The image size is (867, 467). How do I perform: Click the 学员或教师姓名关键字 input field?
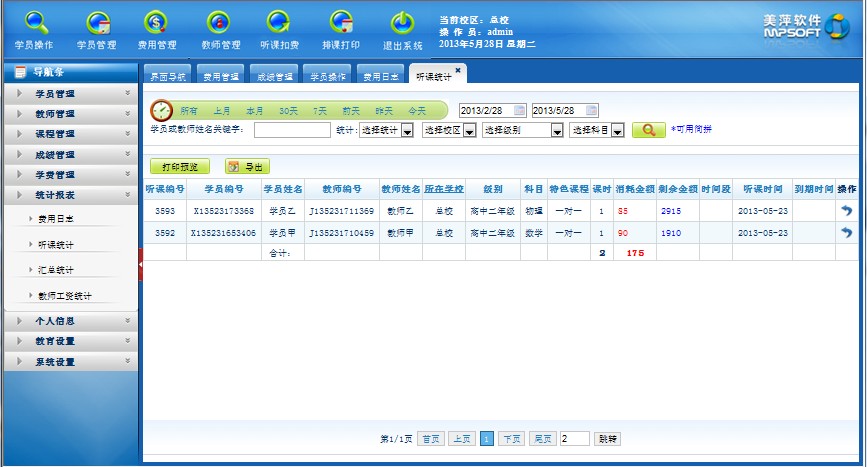pyautogui.click(x=292, y=130)
